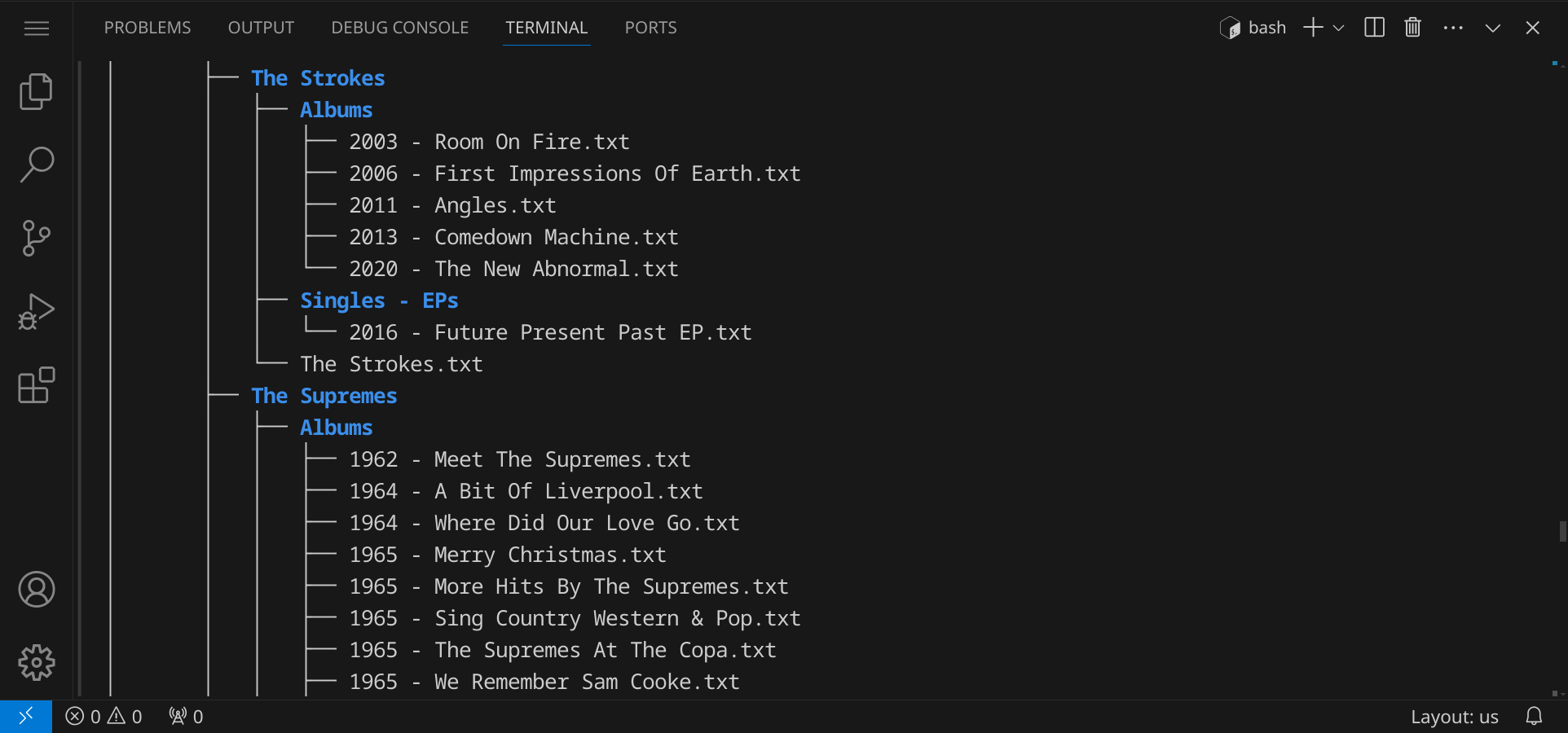Switch to the PROBLEMS tab
The width and height of the screenshot is (1568, 733).
coord(148,28)
